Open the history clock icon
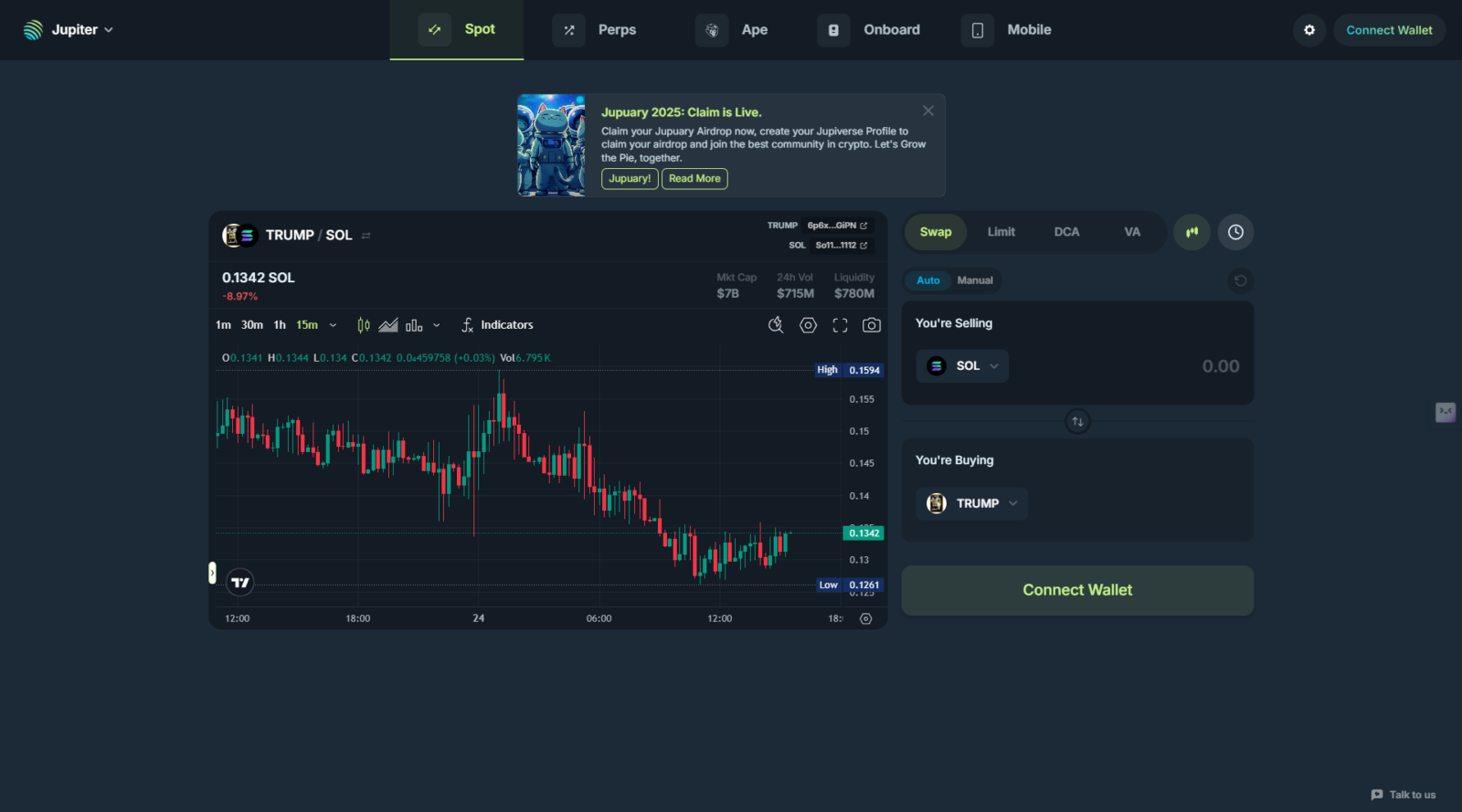The height and width of the screenshot is (812, 1462). pos(1235,232)
